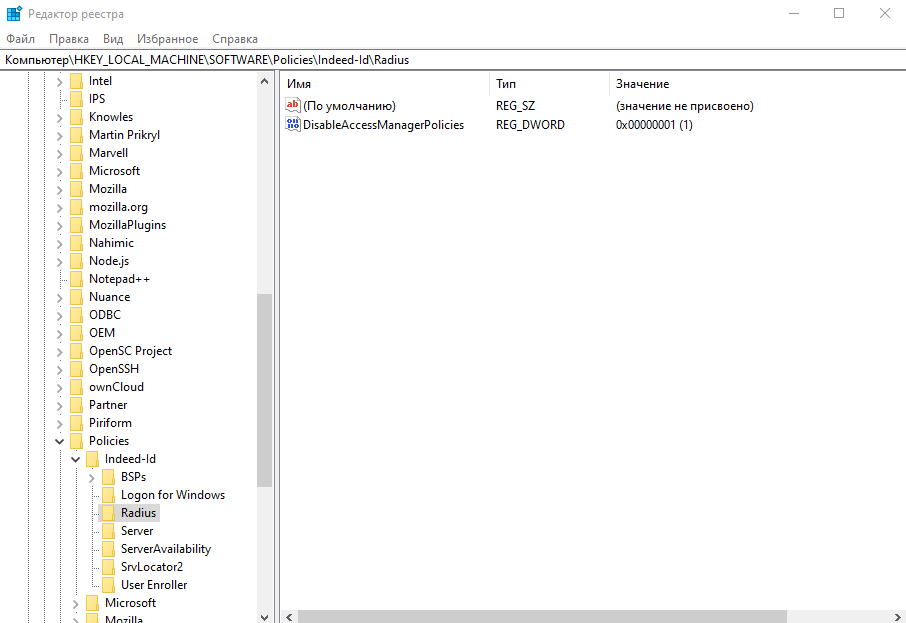Image resolution: width=906 pixels, height=623 pixels.
Task: Open the Избранное menu
Action: click(x=168, y=39)
